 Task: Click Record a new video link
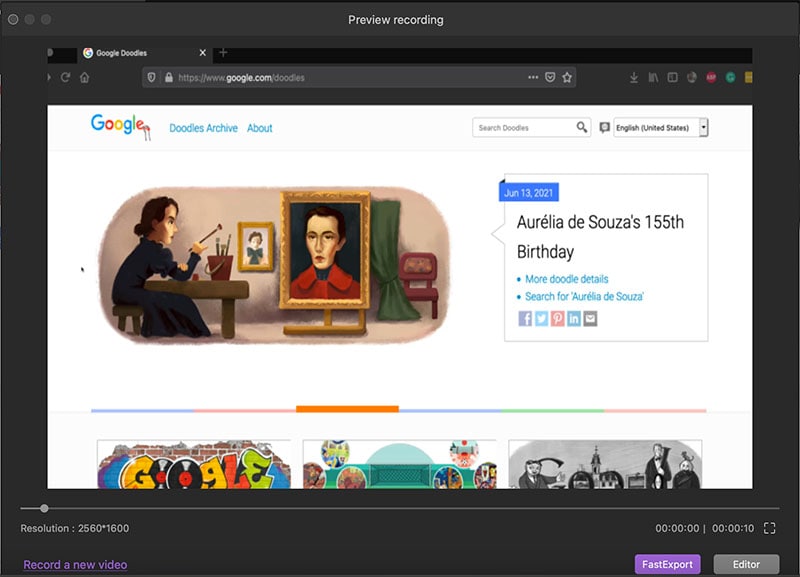[76, 565]
